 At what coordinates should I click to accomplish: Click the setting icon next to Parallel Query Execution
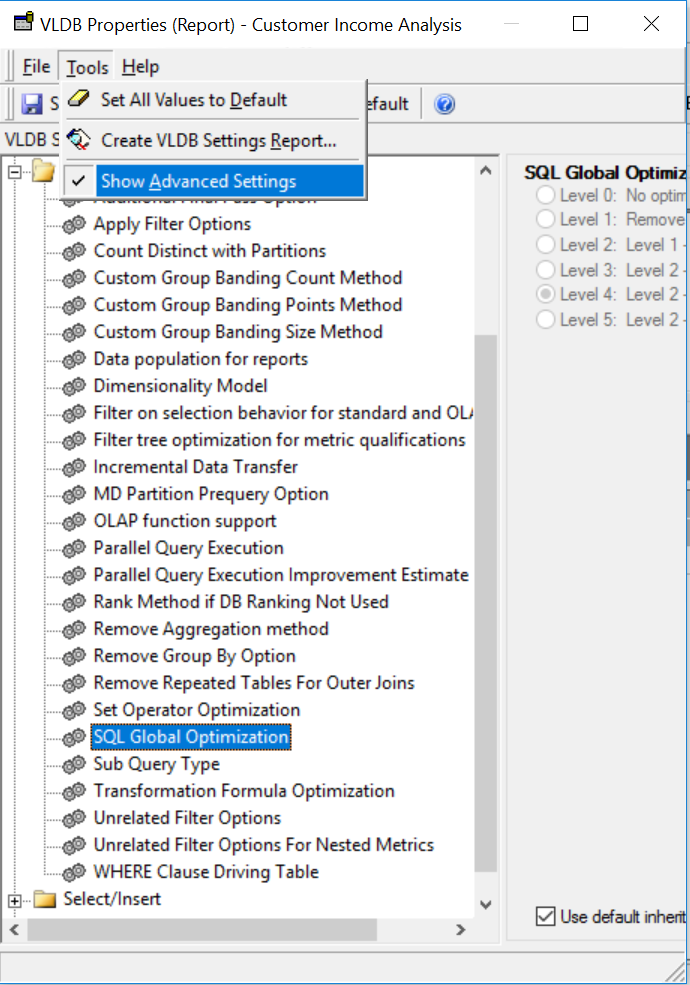[72, 549]
